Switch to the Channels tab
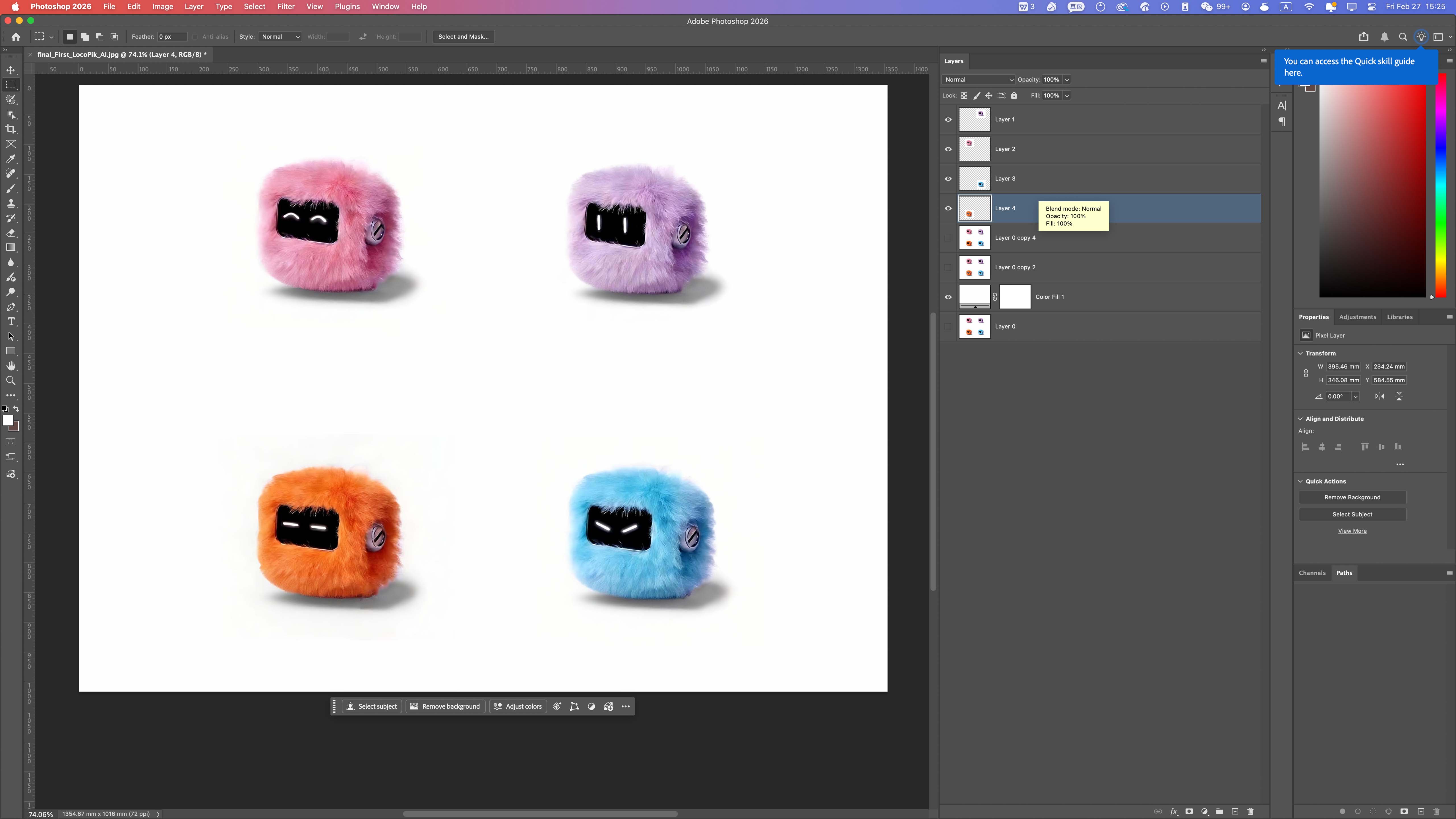Viewport: 1456px width, 819px height. (1312, 572)
